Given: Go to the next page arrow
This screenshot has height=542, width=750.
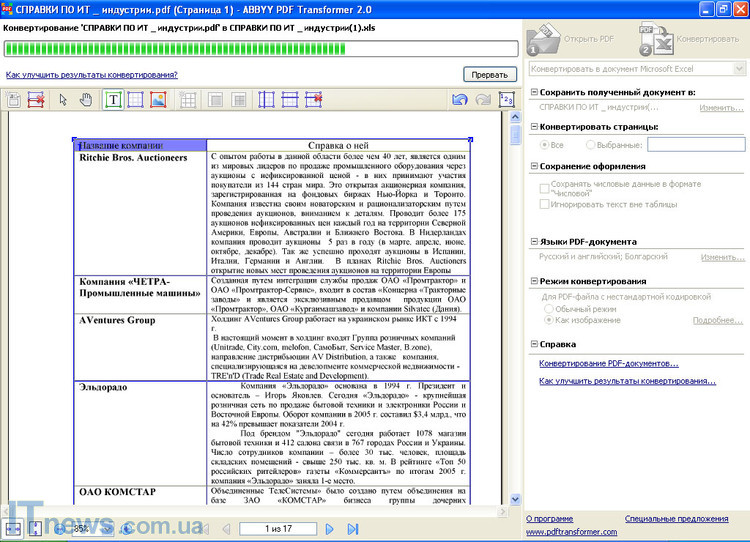Looking at the screenshot, I should (x=330, y=529).
